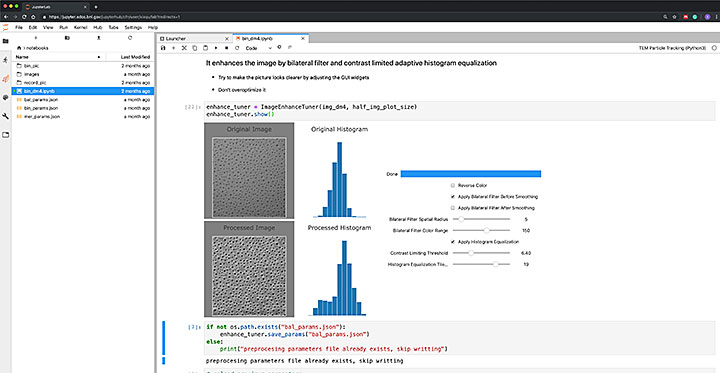Open the Hub menu
The height and width of the screenshot is (373, 720).
98,28
